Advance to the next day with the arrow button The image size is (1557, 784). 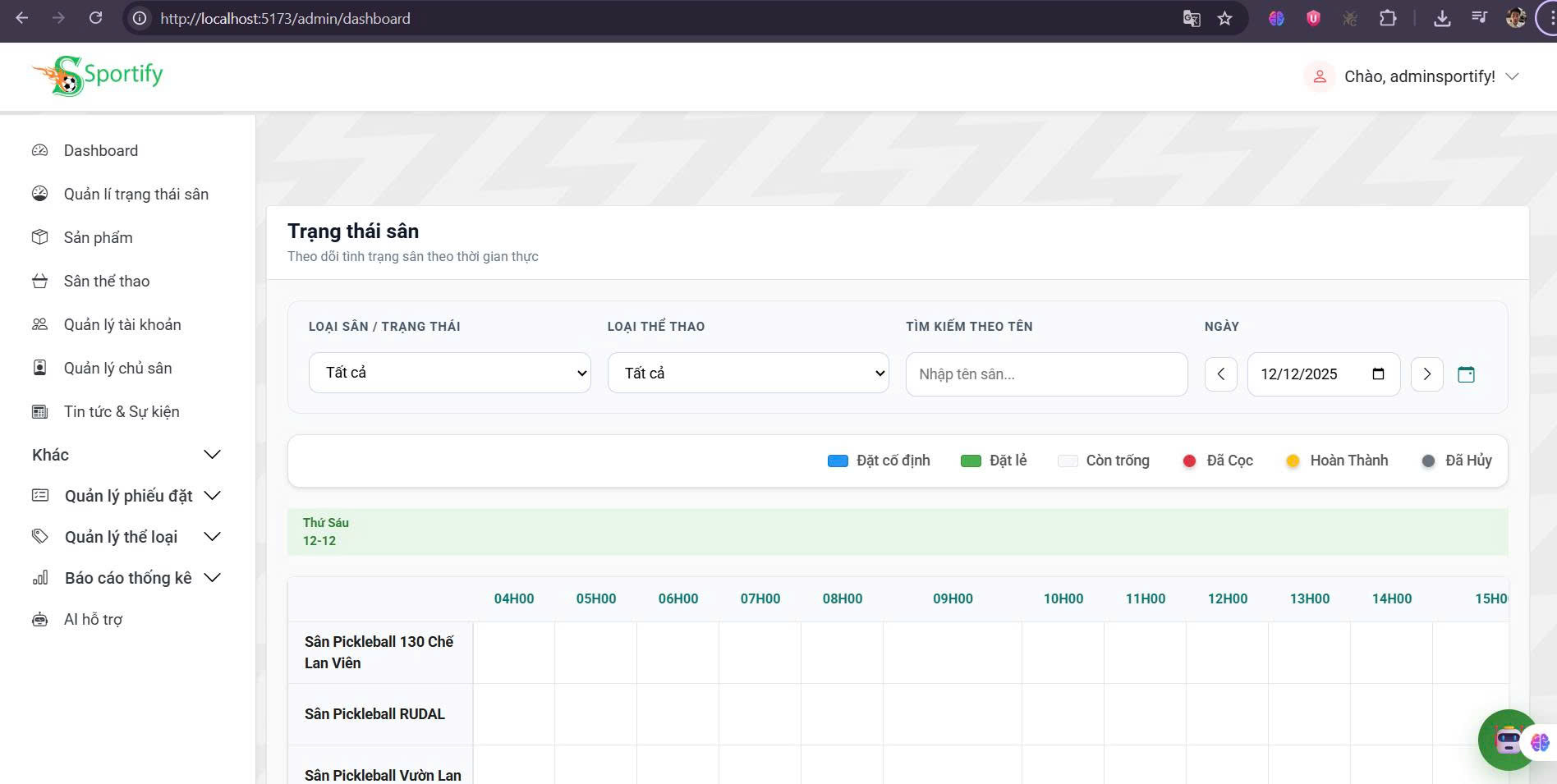point(1426,374)
